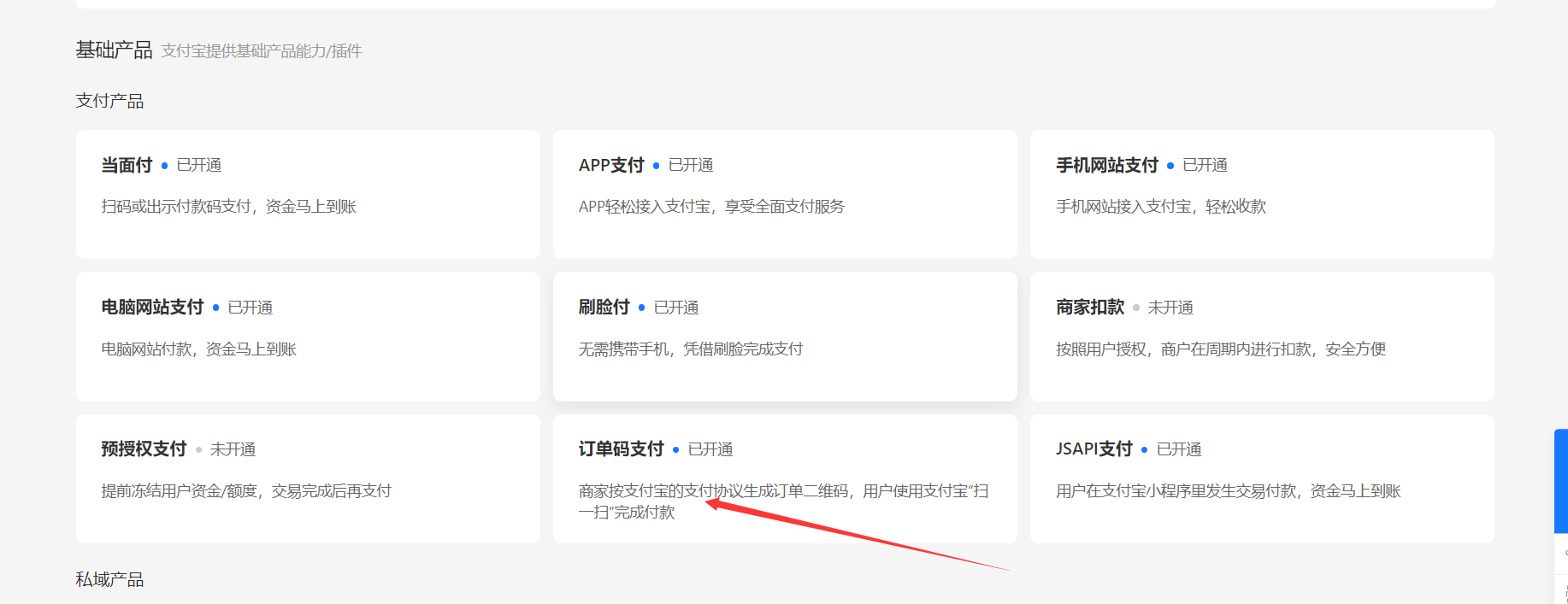Click the 已开通 status next to JSAPI支付
Image resolution: width=1568 pixels, height=604 pixels.
1179,449
